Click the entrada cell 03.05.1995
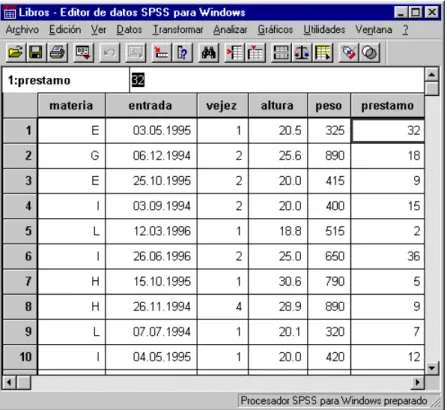The height and width of the screenshot is (410, 447). 151,130
